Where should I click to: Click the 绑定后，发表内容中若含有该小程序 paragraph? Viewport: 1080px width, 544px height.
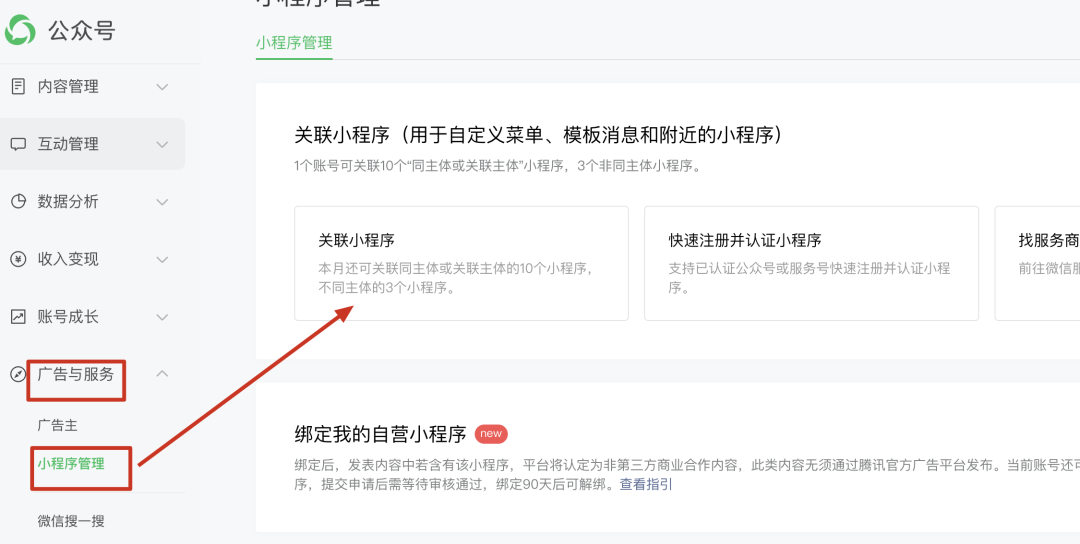click(687, 474)
